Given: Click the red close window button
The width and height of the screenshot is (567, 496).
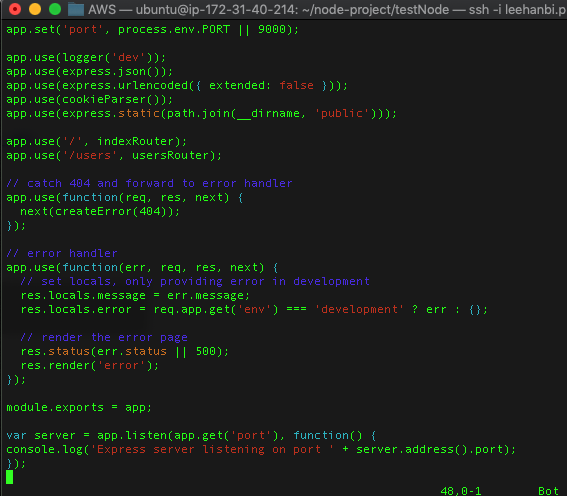Looking at the screenshot, I should coord(15,9).
